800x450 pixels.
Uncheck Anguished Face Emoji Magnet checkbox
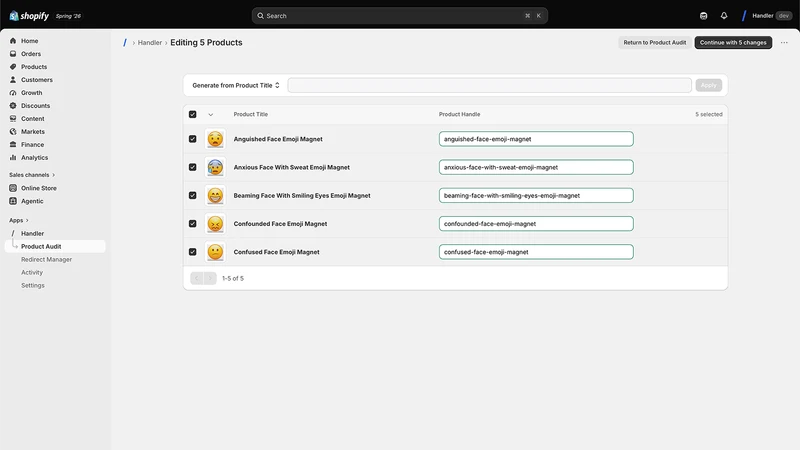click(192, 139)
